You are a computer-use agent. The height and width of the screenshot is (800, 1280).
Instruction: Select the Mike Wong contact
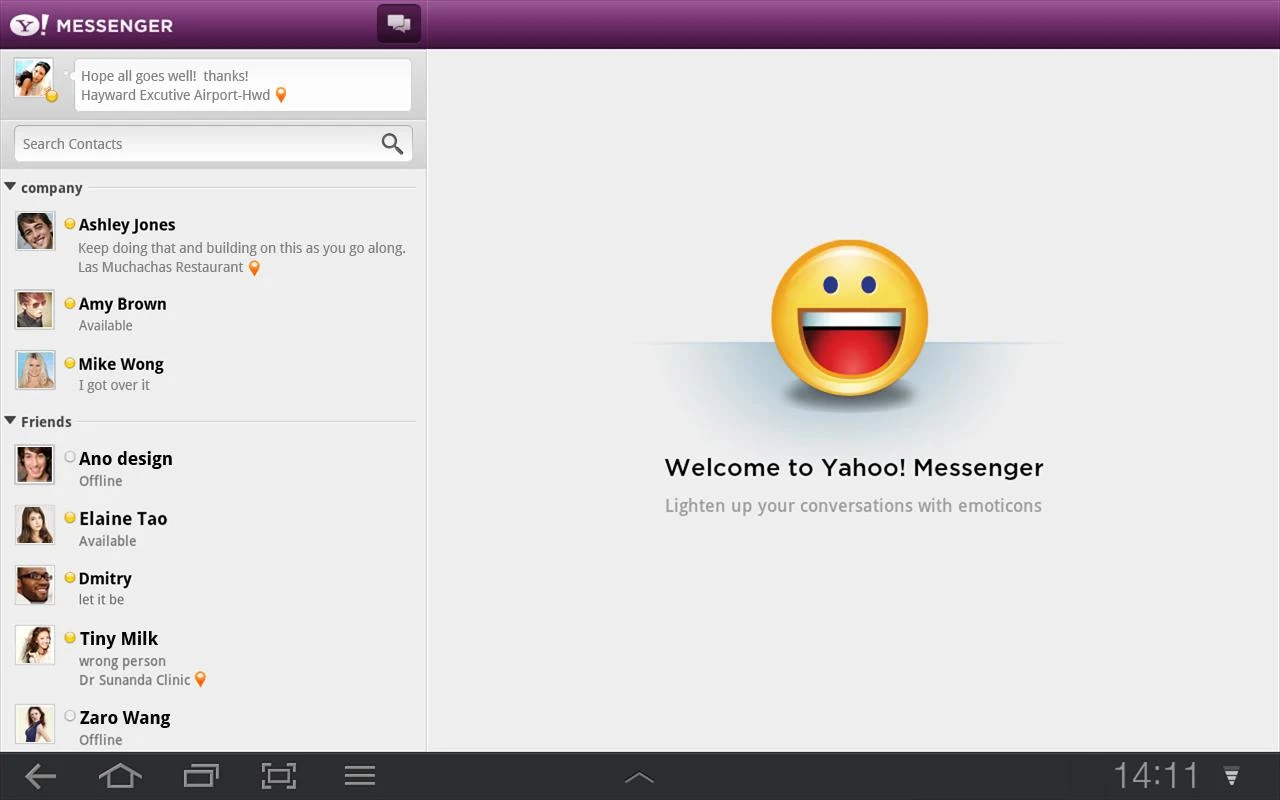(150, 372)
